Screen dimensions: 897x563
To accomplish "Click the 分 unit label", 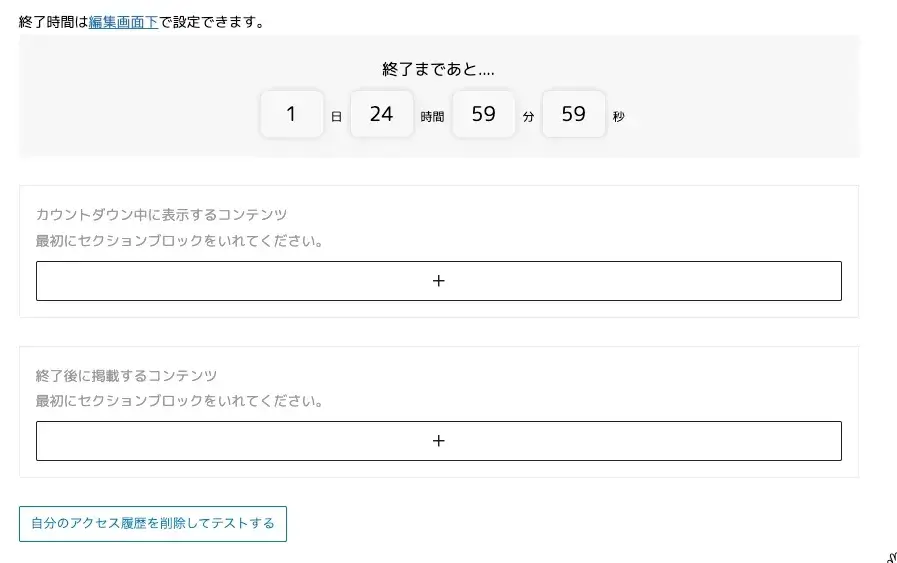I will (528, 117).
